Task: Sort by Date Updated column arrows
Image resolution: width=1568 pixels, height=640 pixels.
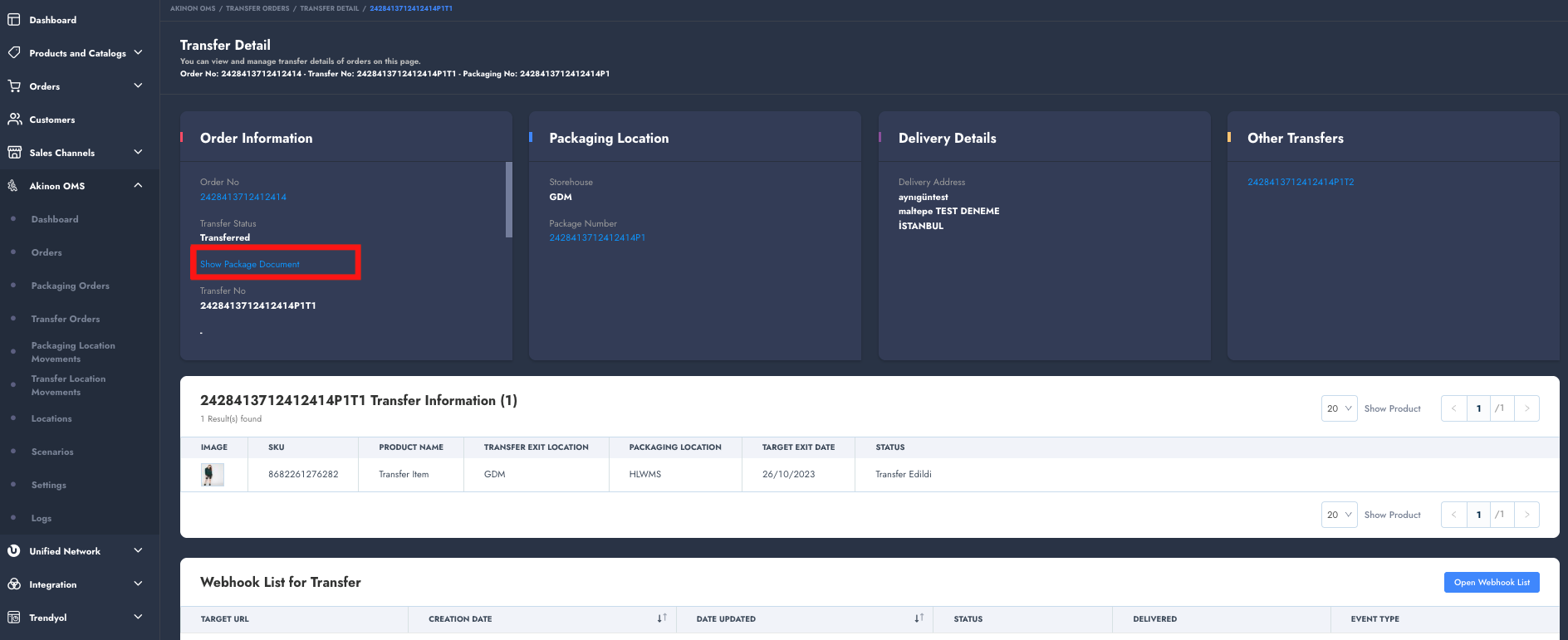Action: (x=919, y=618)
